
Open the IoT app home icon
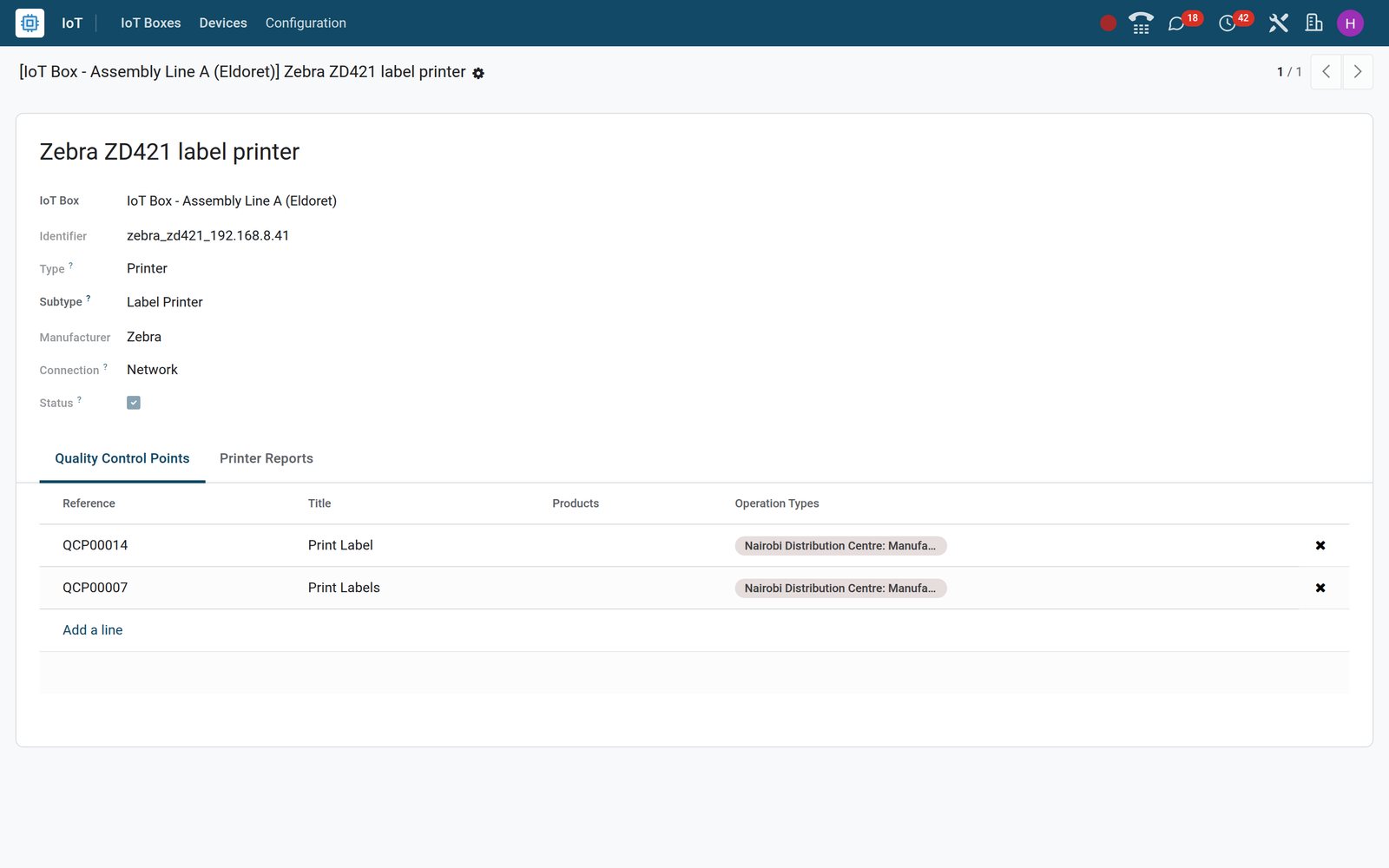pyautogui.click(x=30, y=23)
